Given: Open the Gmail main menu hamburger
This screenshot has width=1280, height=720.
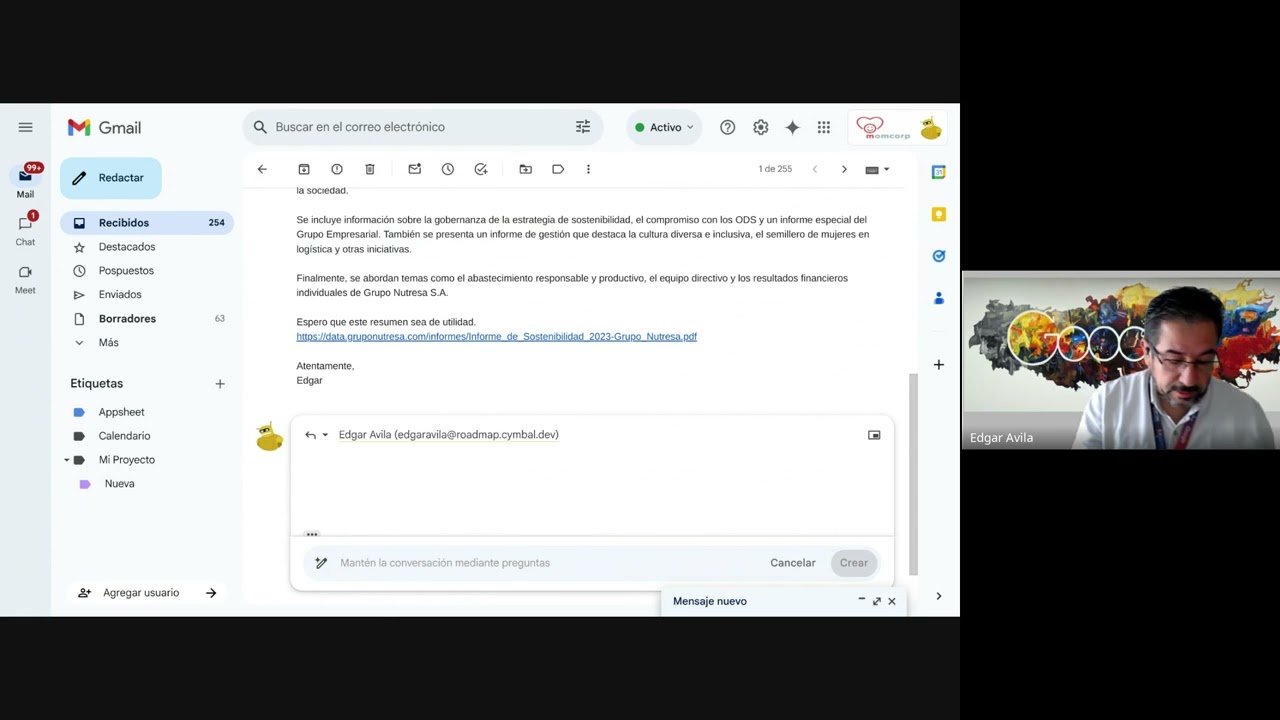Looking at the screenshot, I should pyautogui.click(x=25, y=127).
